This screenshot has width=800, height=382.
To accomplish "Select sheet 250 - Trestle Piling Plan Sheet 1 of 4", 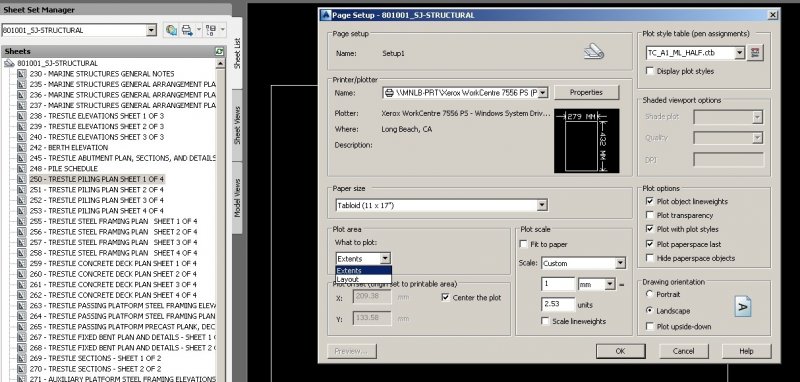I will point(96,180).
